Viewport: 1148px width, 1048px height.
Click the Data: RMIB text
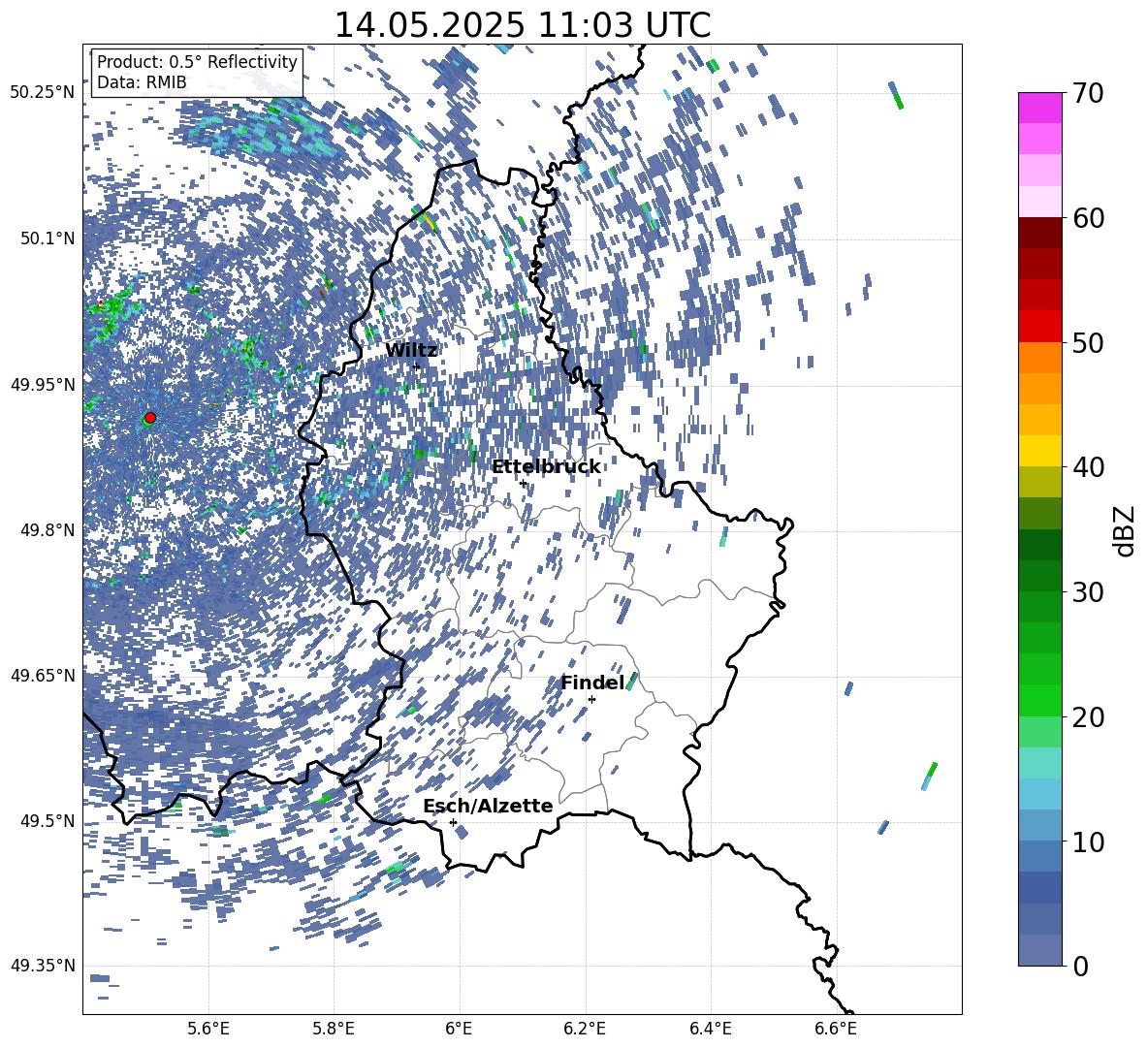coord(142,82)
